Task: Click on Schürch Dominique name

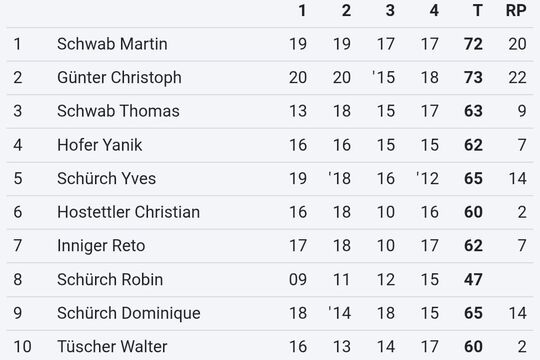Action: 128,313
